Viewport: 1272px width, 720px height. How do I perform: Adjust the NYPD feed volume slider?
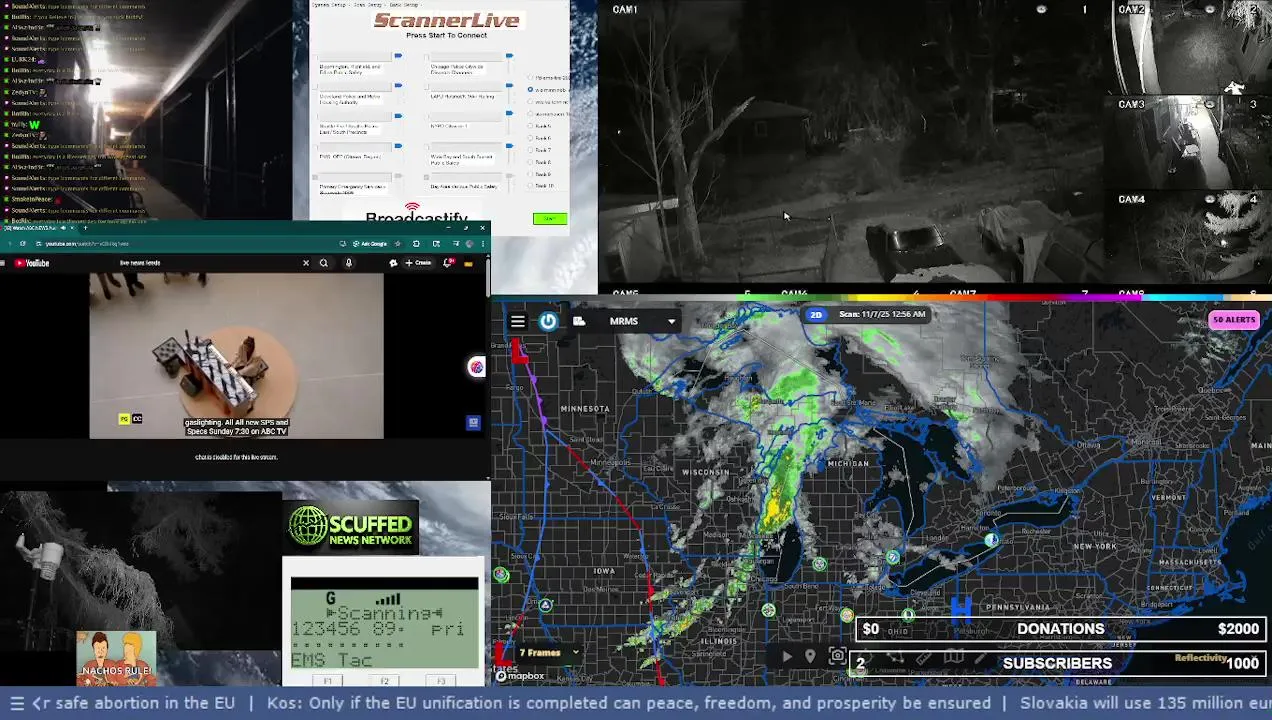(509, 113)
